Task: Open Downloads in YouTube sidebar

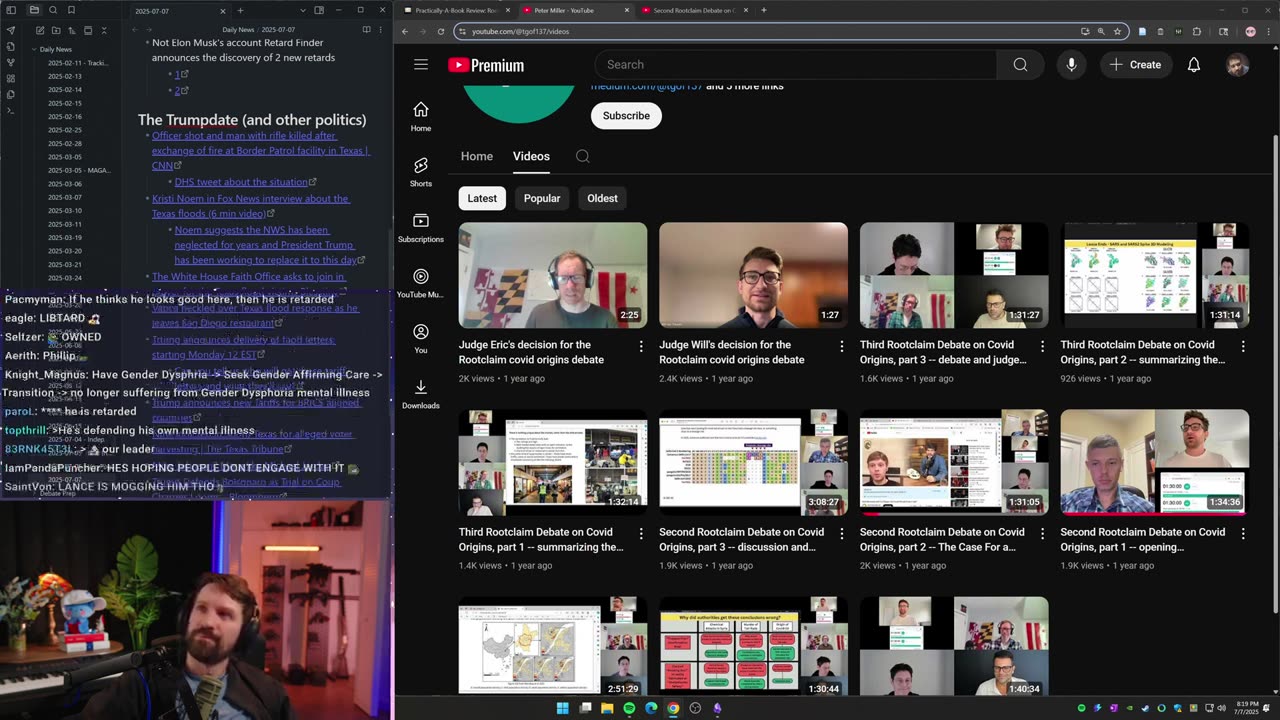Action: tap(421, 393)
